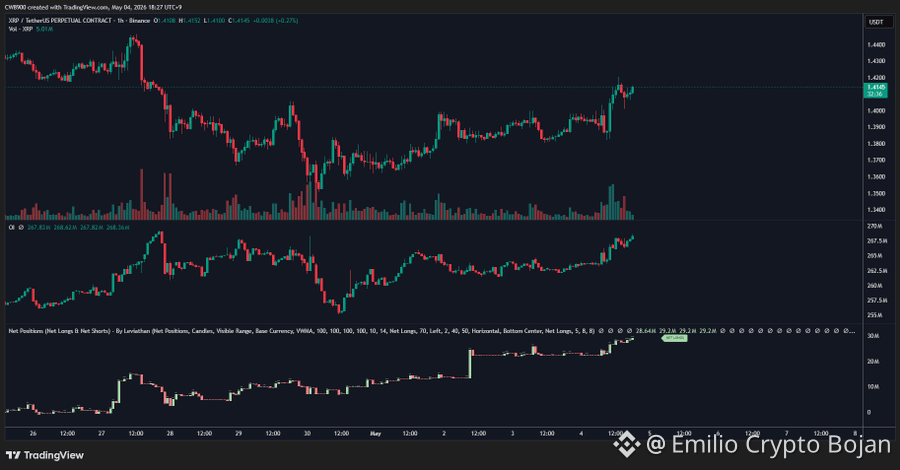Click the May label on time axis
Image resolution: width=900 pixels, height=470 pixels.
point(375,434)
